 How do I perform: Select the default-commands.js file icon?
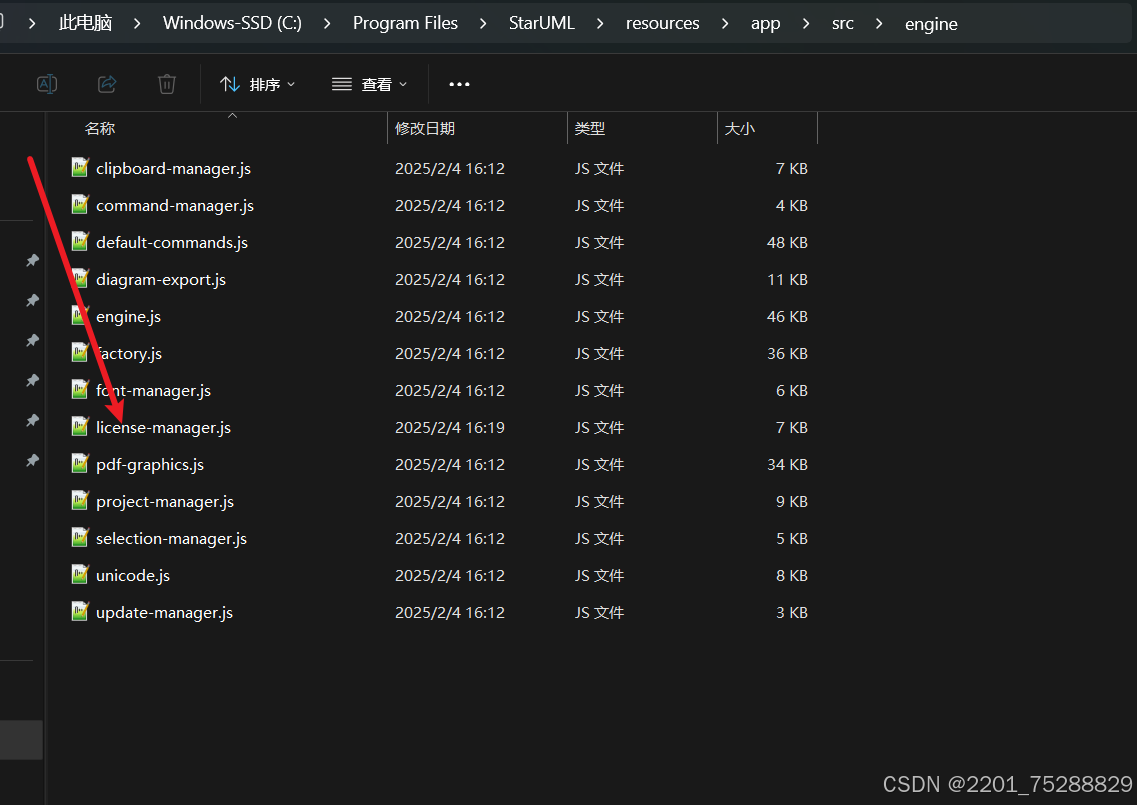point(80,242)
